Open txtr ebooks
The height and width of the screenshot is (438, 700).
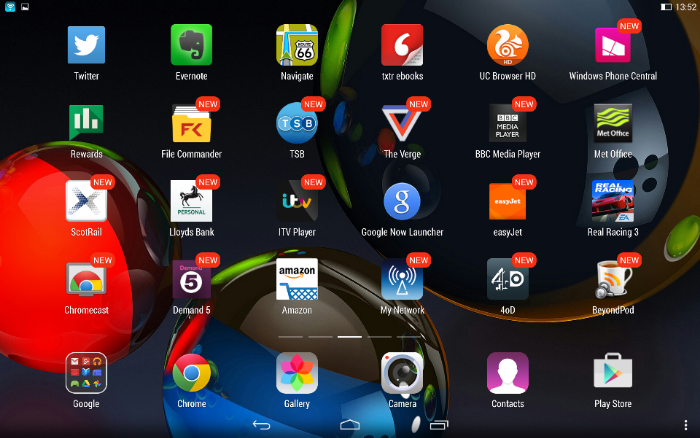tap(402, 45)
